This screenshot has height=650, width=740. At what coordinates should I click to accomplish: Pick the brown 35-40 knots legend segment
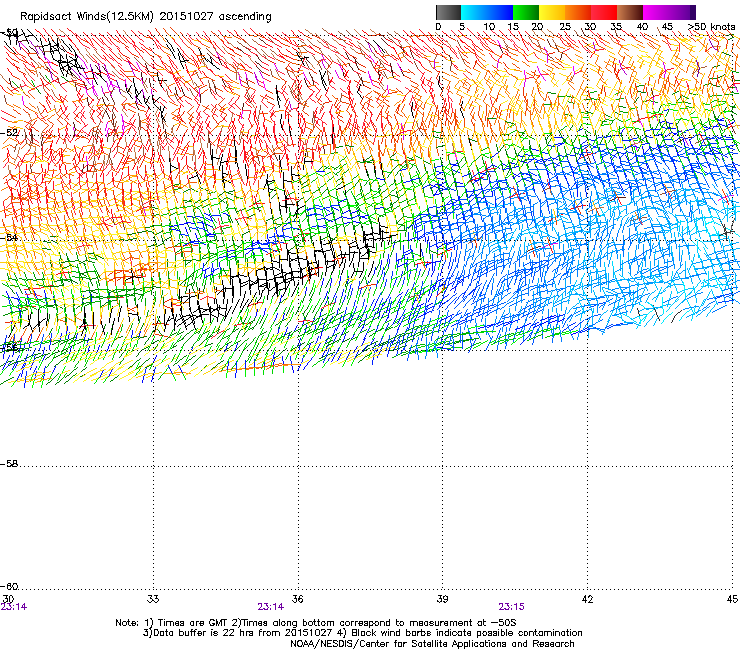tap(630, 12)
